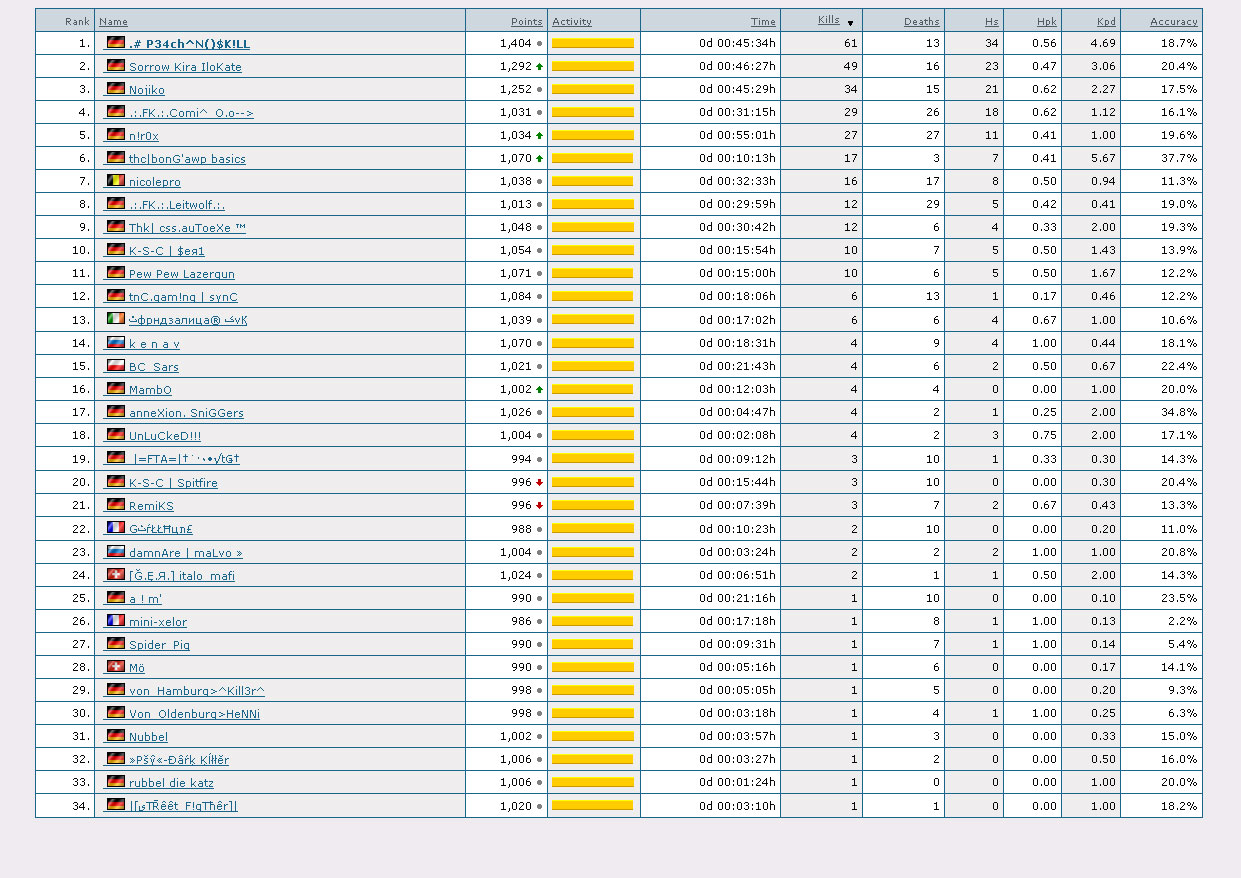
Task: Sort by Name column header
Action: pyautogui.click(x=113, y=21)
